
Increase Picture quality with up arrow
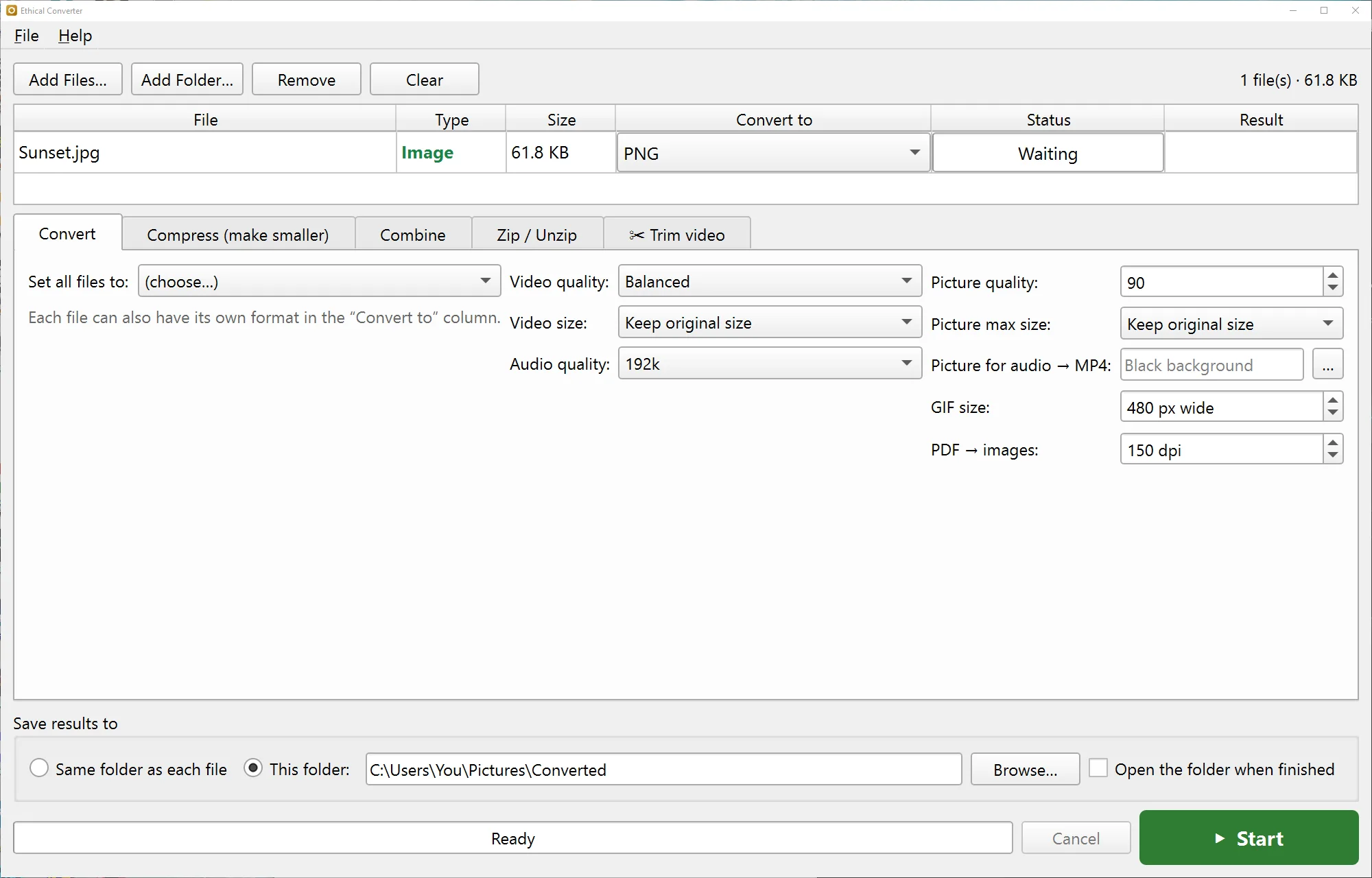click(1332, 275)
